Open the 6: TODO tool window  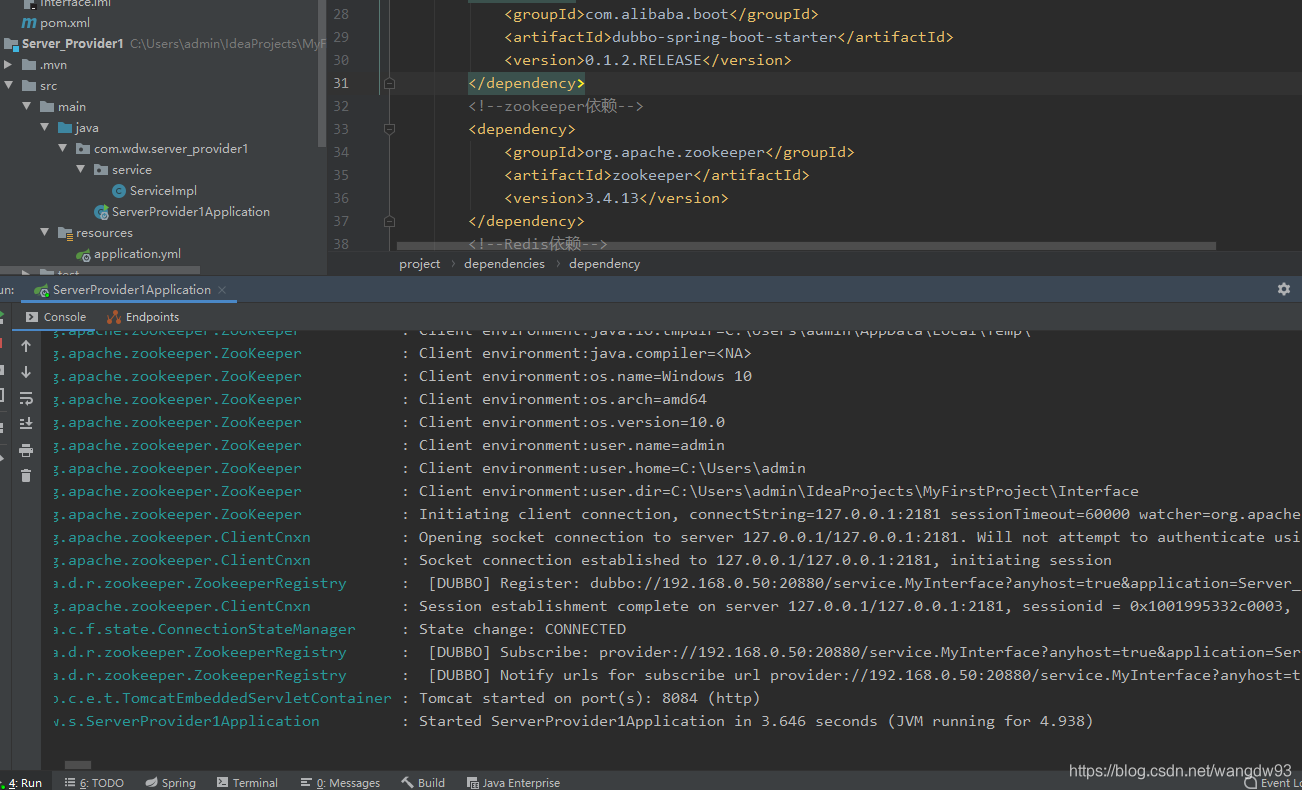coord(95,783)
